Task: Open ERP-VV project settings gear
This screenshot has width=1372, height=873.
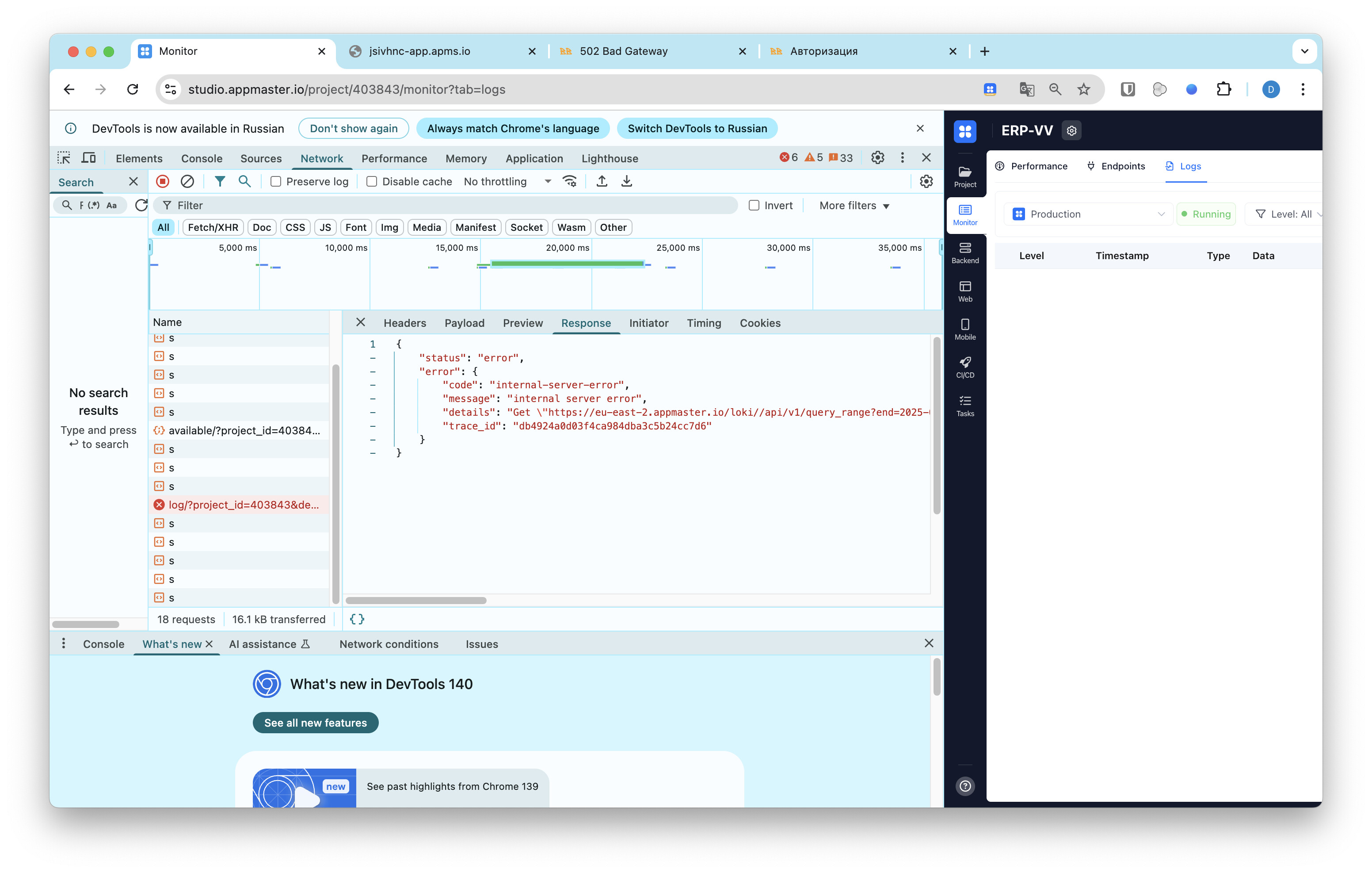Action: pos(1071,130)
